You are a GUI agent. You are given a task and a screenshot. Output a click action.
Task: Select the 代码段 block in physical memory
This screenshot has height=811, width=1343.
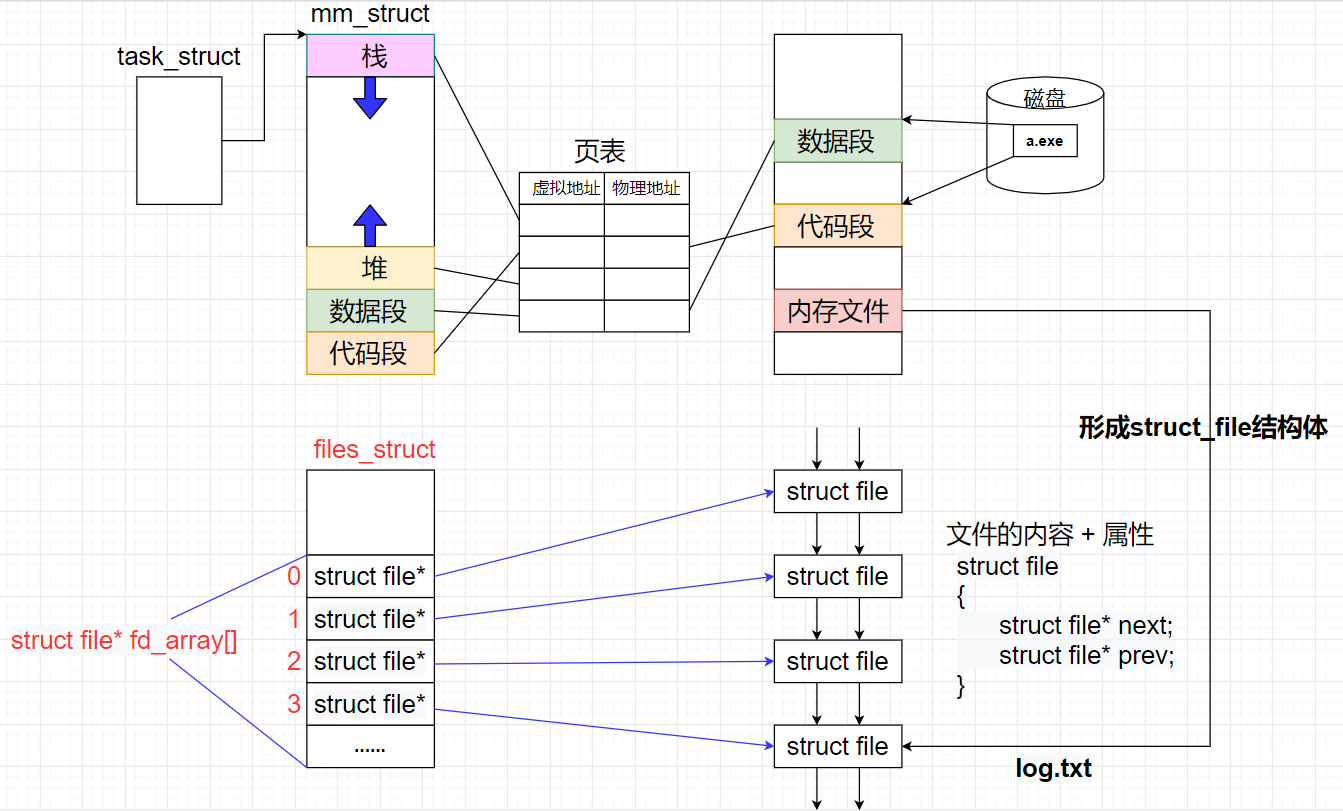pos(838,226)
